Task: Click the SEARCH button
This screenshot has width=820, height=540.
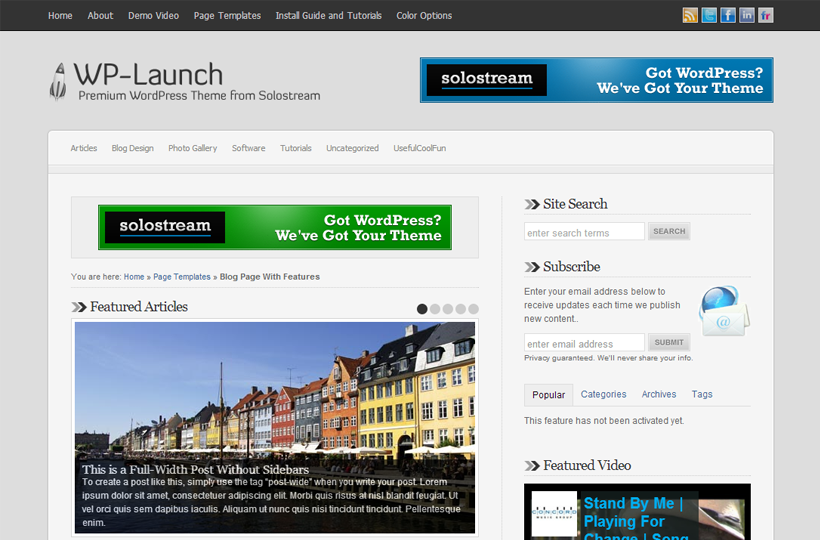Action: pyautogui.click(x=669, y=231)
